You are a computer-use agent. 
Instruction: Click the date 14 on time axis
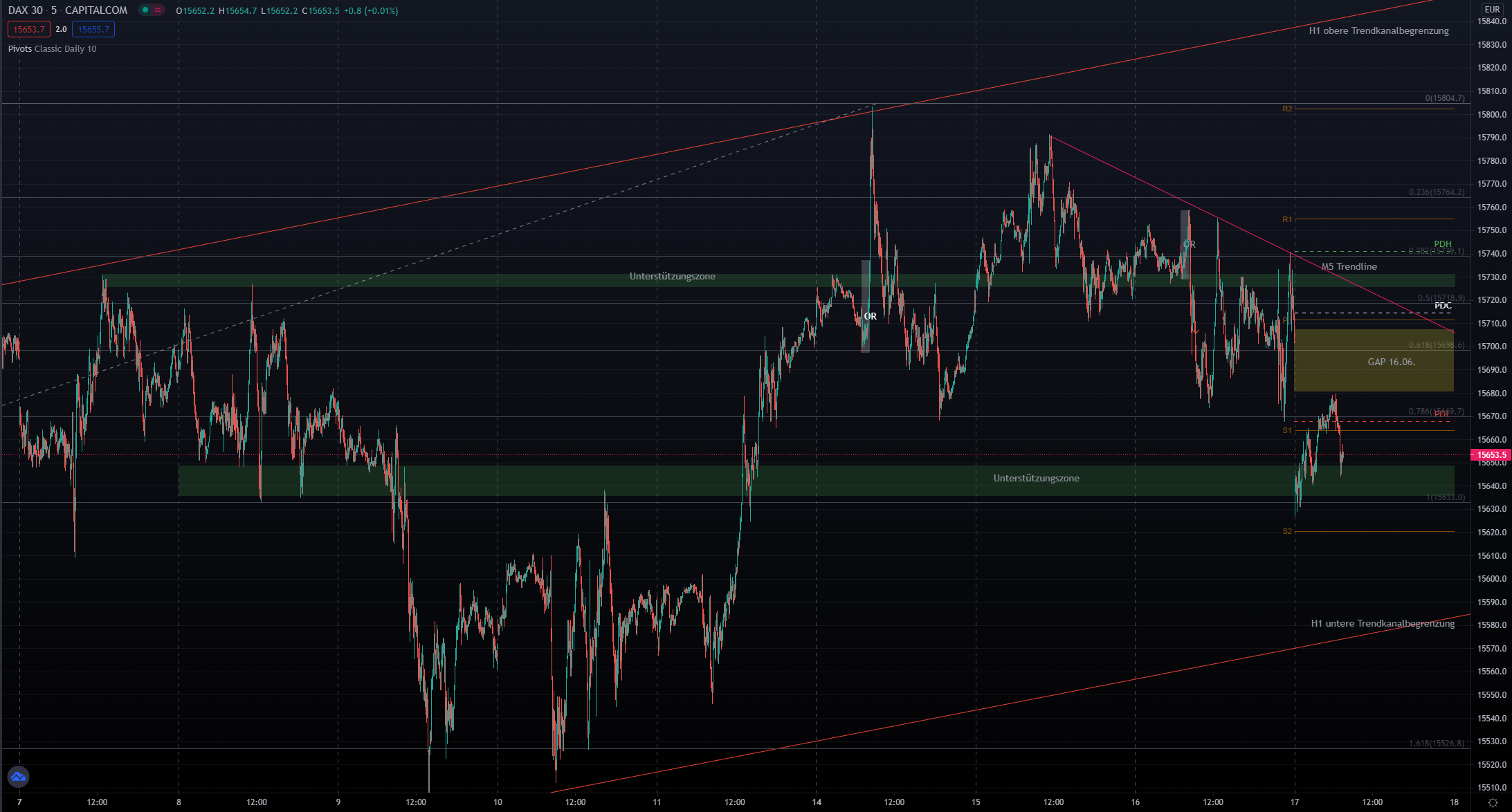point(817,802)
